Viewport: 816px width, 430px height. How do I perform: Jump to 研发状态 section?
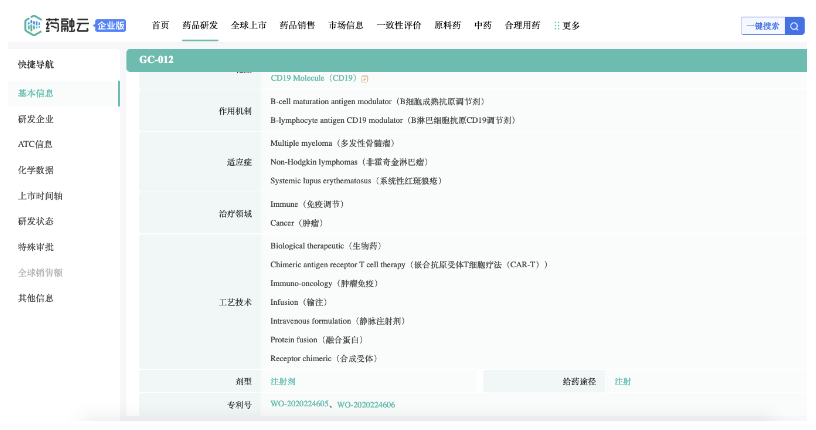tap(35, 221)
